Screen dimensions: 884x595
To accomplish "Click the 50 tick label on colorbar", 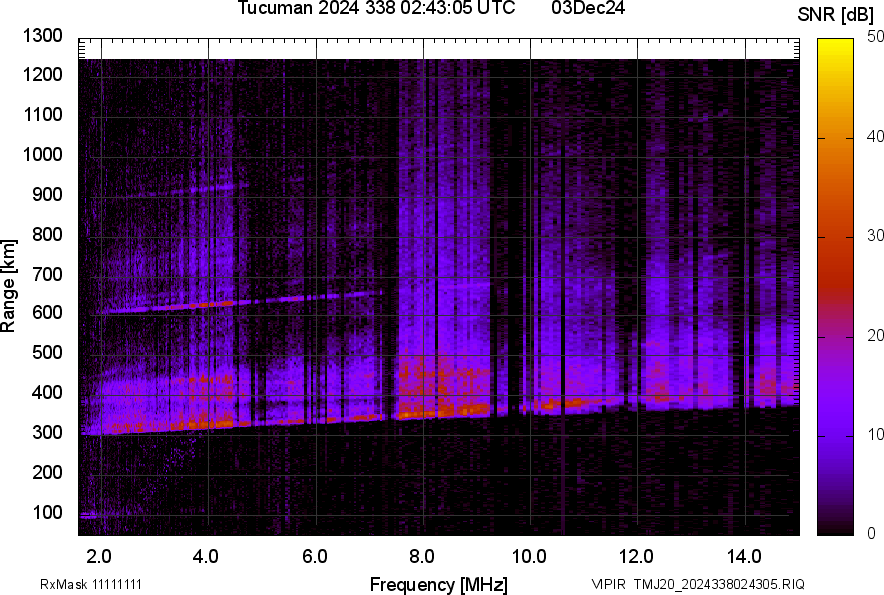I will tap(876, 36).
